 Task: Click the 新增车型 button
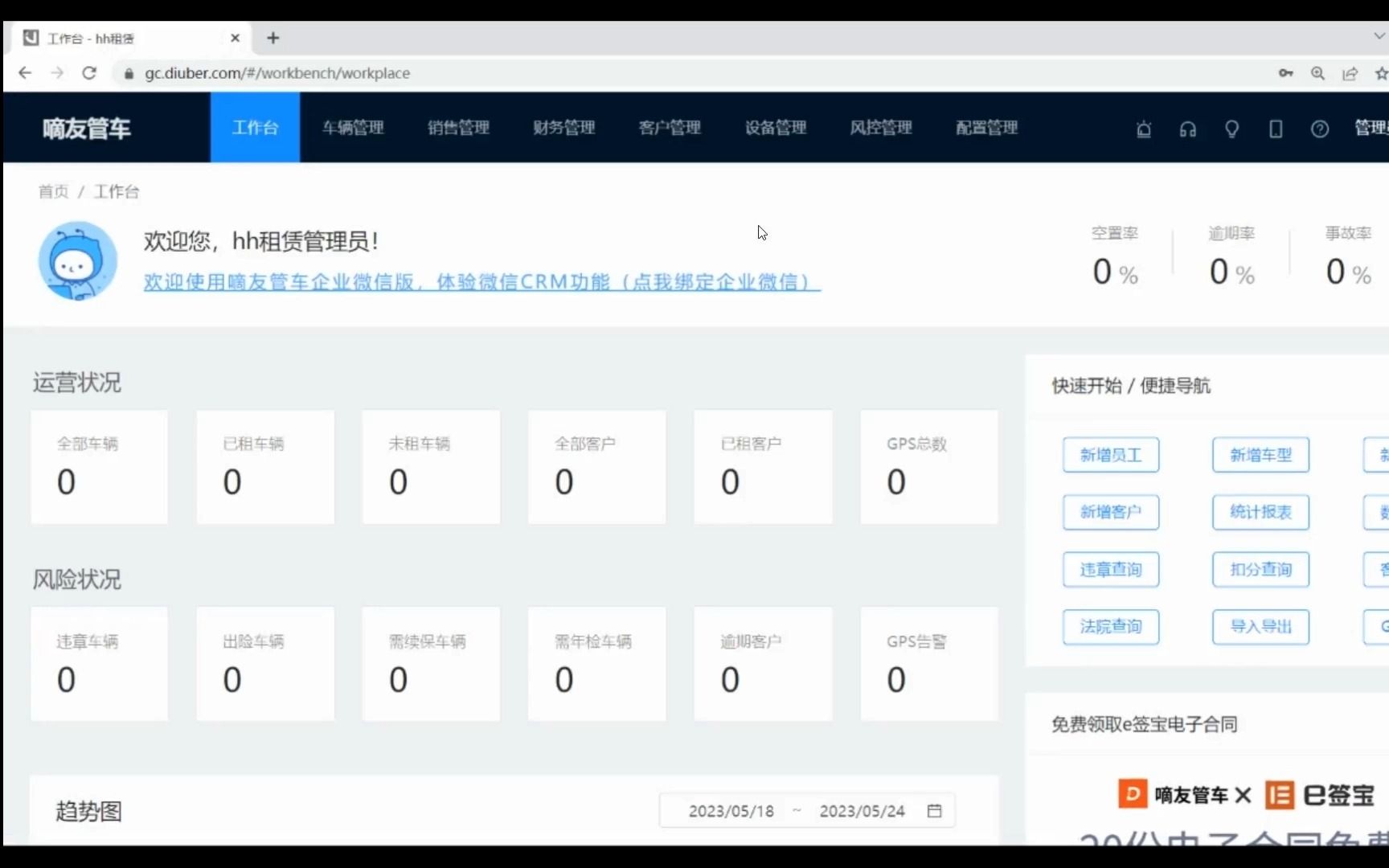click(x=1260, y=455)
